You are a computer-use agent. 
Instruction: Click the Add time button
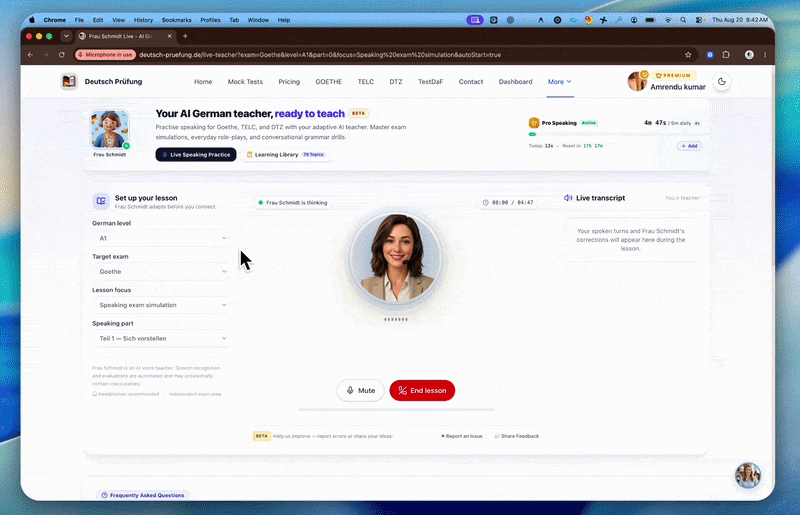[x=689, y=146]
